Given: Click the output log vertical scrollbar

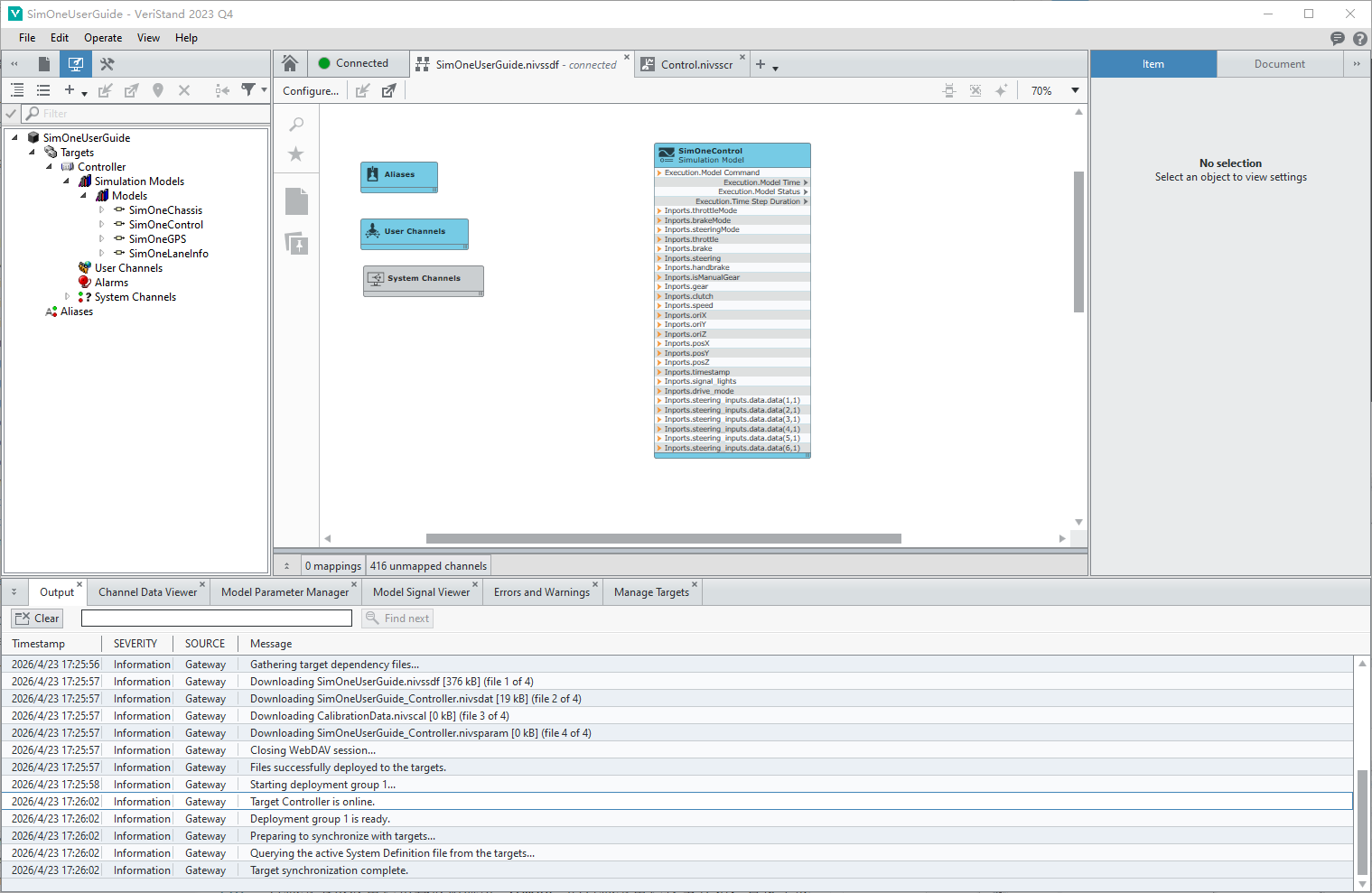Looking at the screenshot, I should coord(1362,822).
